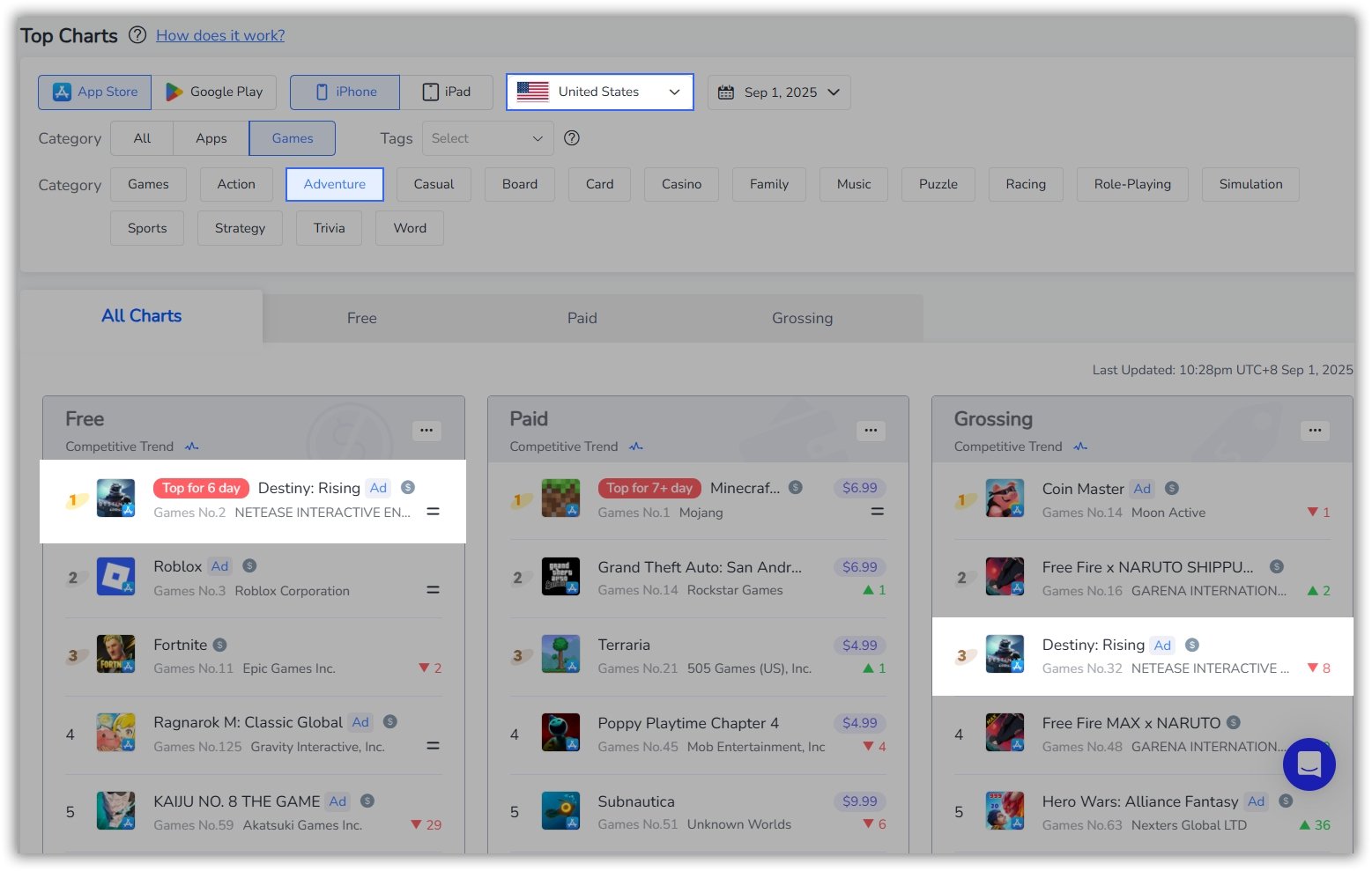Click the Paid chart Competitive Trend icon
The image size is (1372, 871).
(x=636, y=447)
